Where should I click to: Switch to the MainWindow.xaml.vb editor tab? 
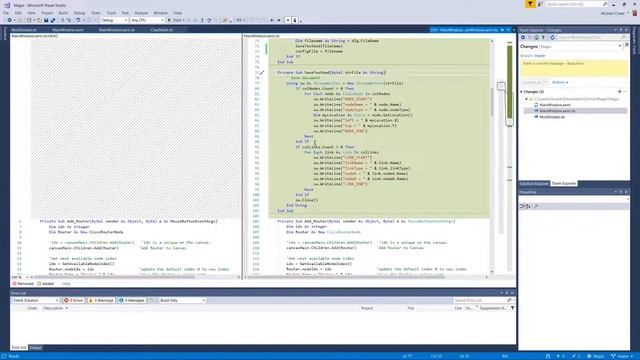click(x=117, y=30)
